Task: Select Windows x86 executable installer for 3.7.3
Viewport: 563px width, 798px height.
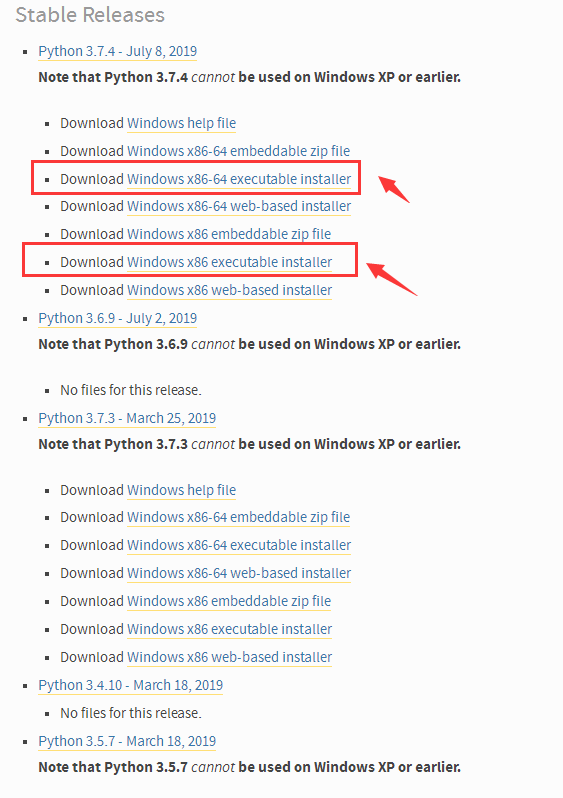Action: [x=229, y=629]
